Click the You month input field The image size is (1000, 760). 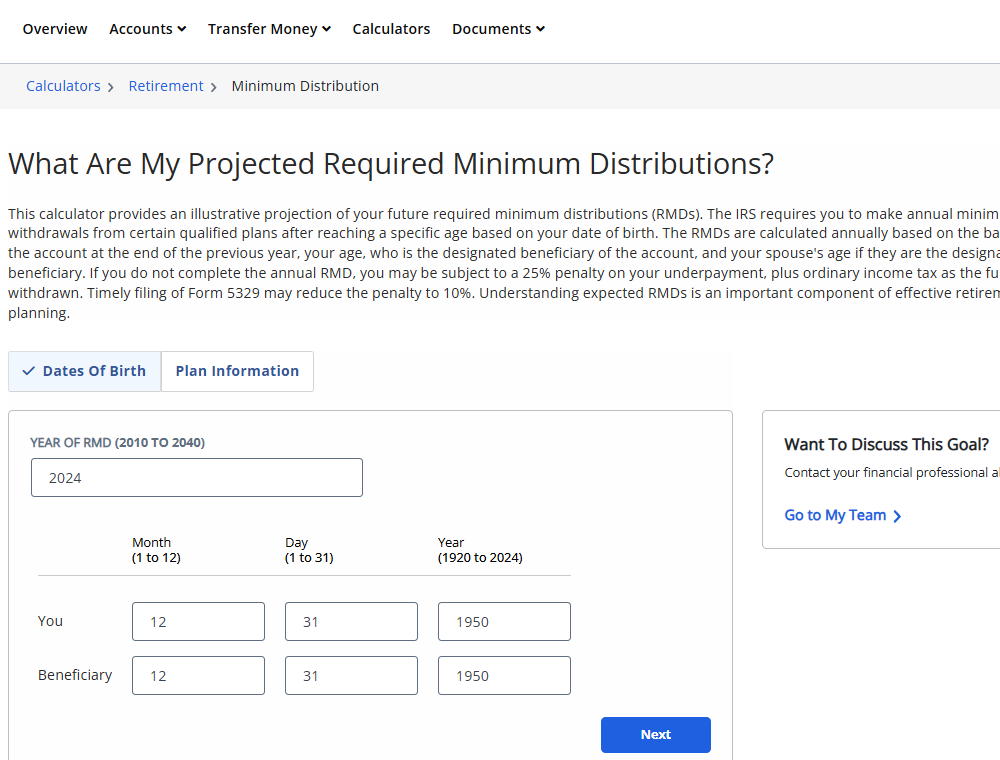[198, 622]
